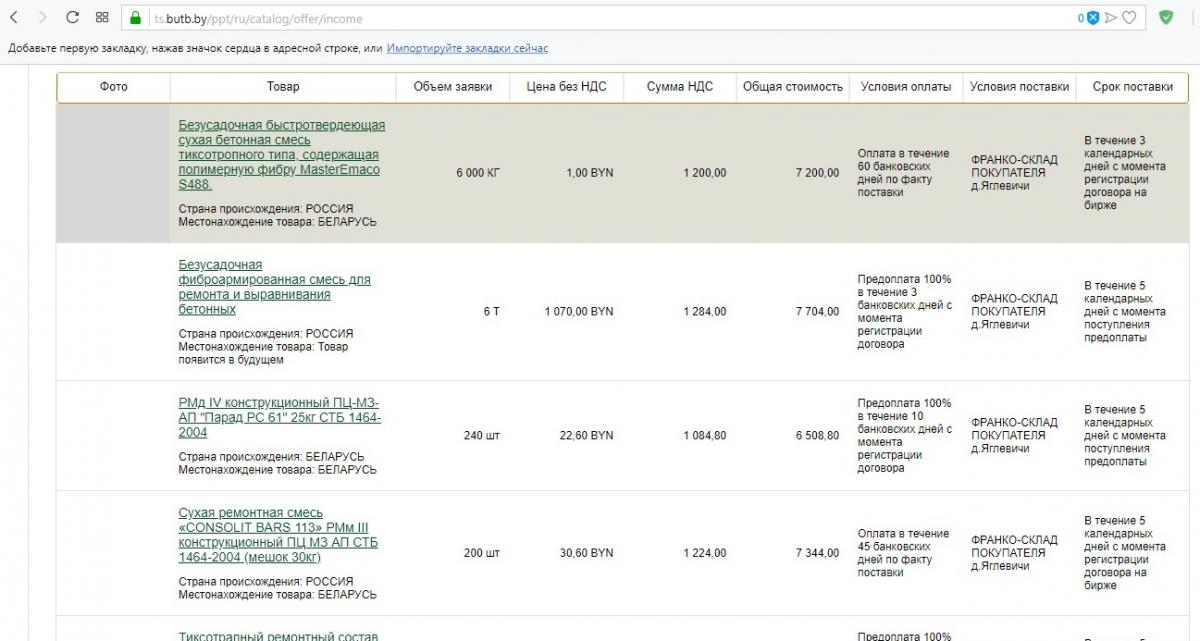Select the '1 084,80' VAT sum cell
The width and height of the screenshot is (1200, 641).
[x=704, y=436]
